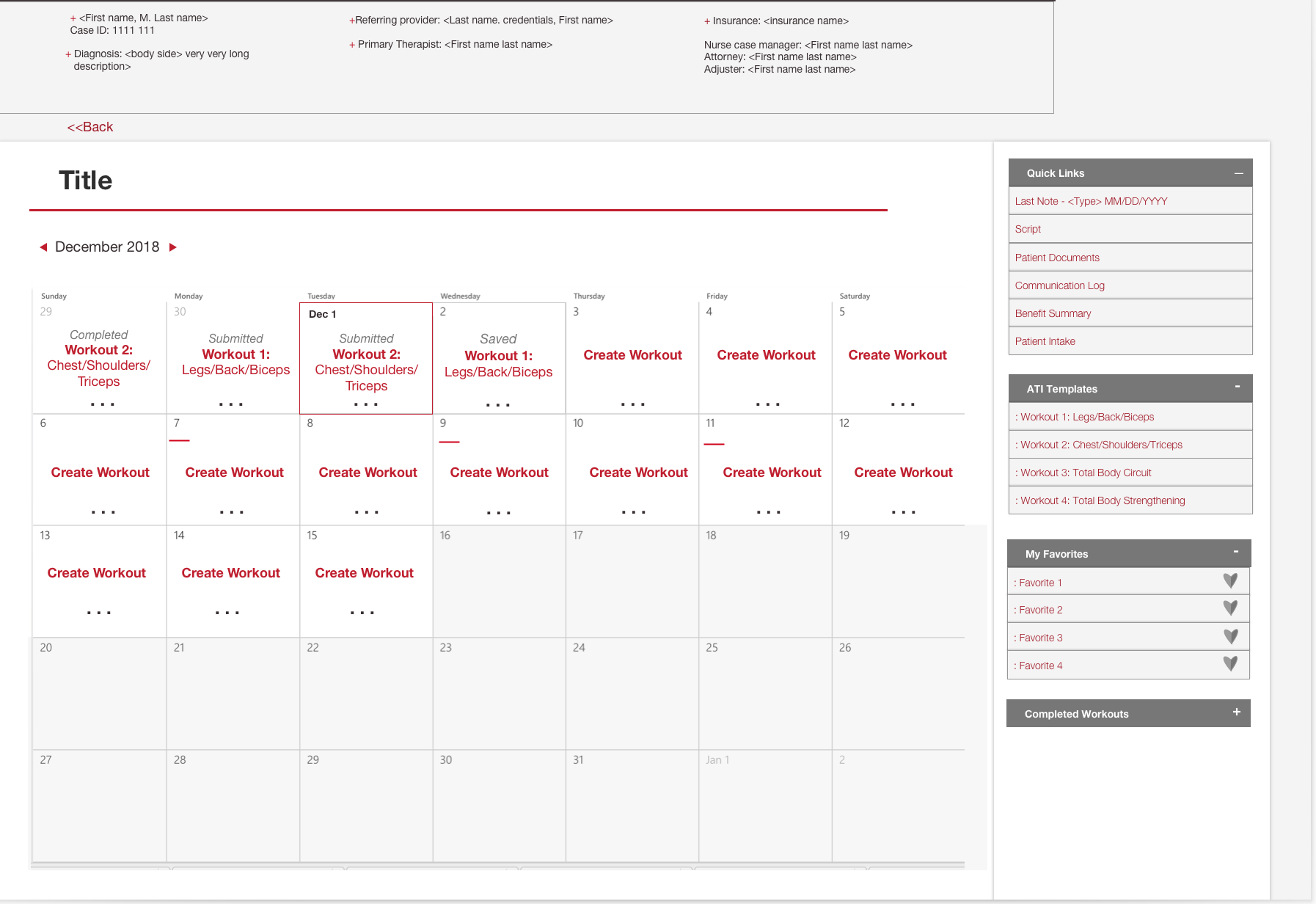Toggle heart icon for Favorite 2
Viewport: 1316px width, 904px height.
[x=1230, y=608]
